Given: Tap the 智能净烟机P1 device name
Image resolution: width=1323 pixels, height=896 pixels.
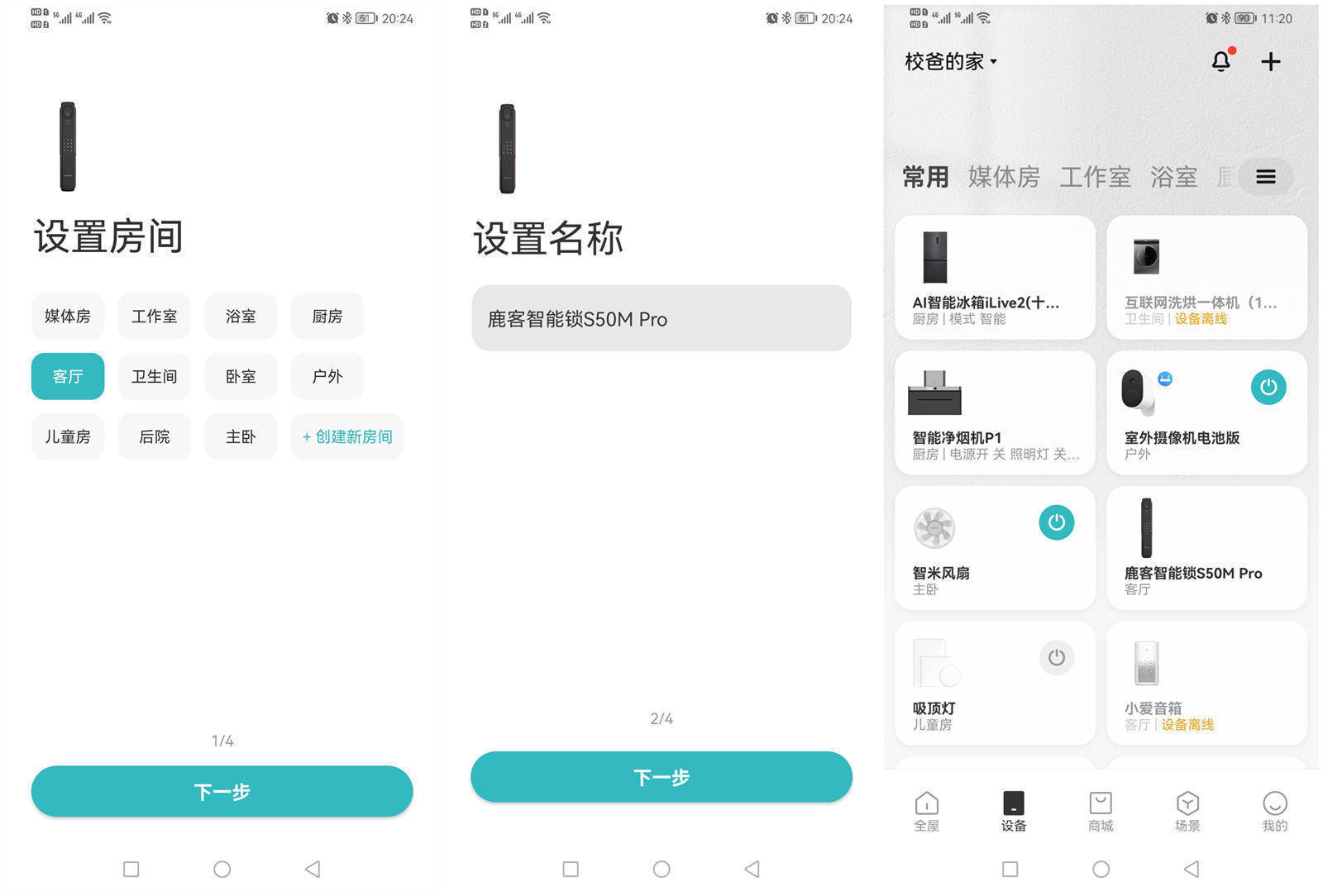Looking at the screenshot, I should click(x=957, y=437).
